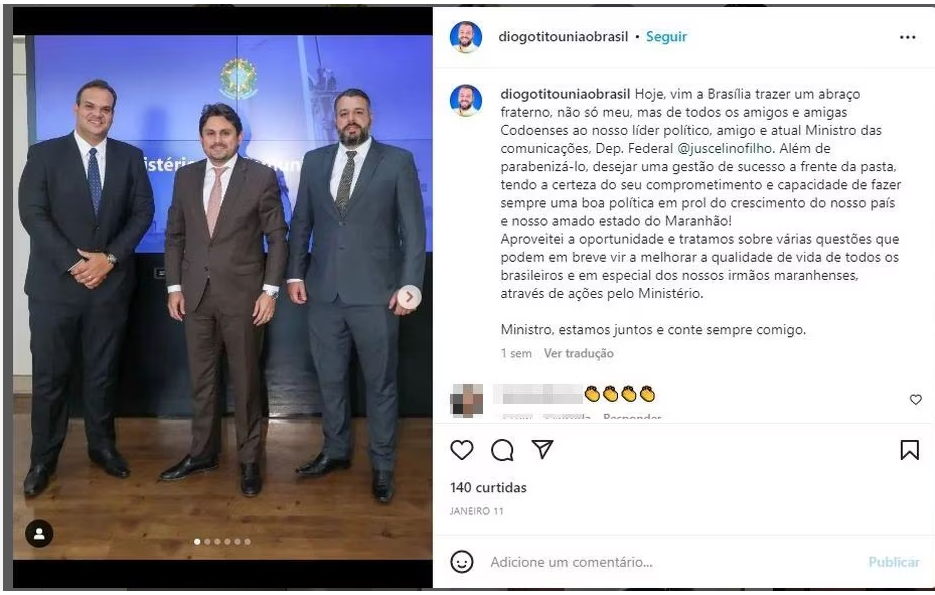Like the clapping-hands comment

tap(915, 399)
